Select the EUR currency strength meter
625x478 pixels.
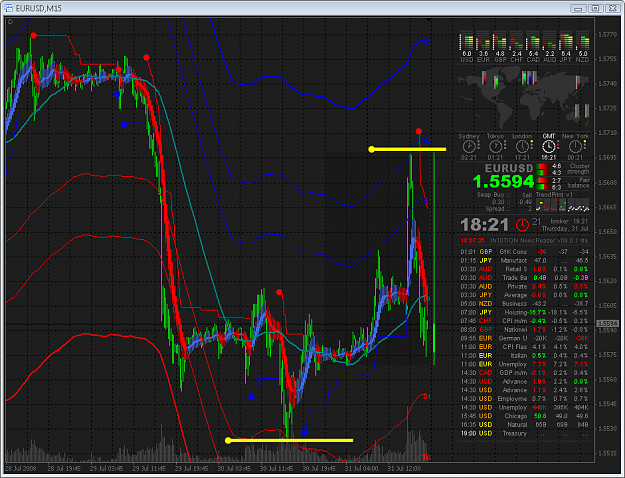(x=483, y=47)
